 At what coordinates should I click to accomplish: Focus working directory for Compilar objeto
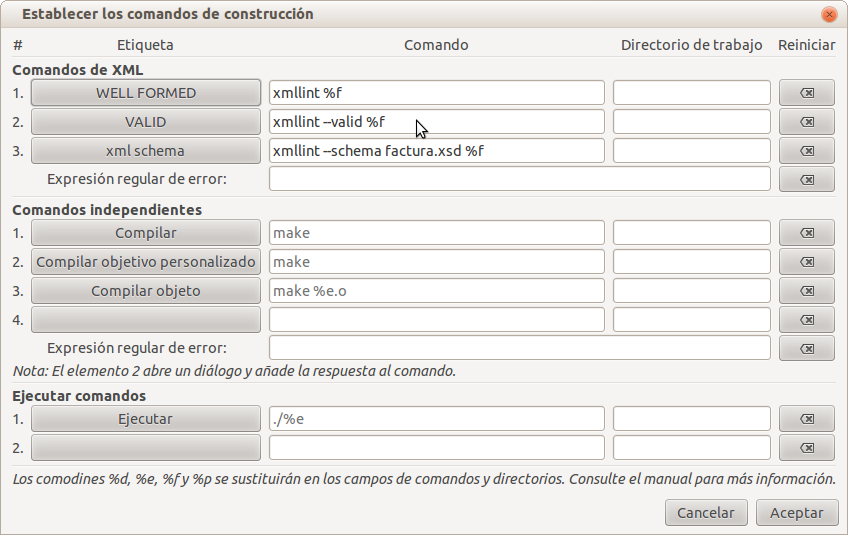tap(692, 291)
